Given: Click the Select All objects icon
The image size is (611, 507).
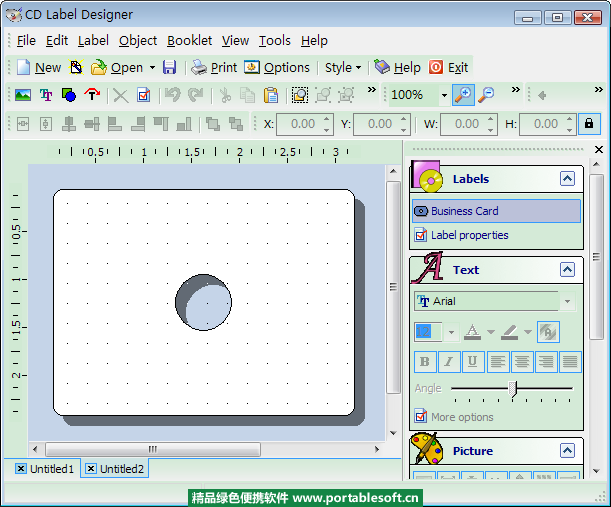Looking at the screenshot, I should [299, 95].
